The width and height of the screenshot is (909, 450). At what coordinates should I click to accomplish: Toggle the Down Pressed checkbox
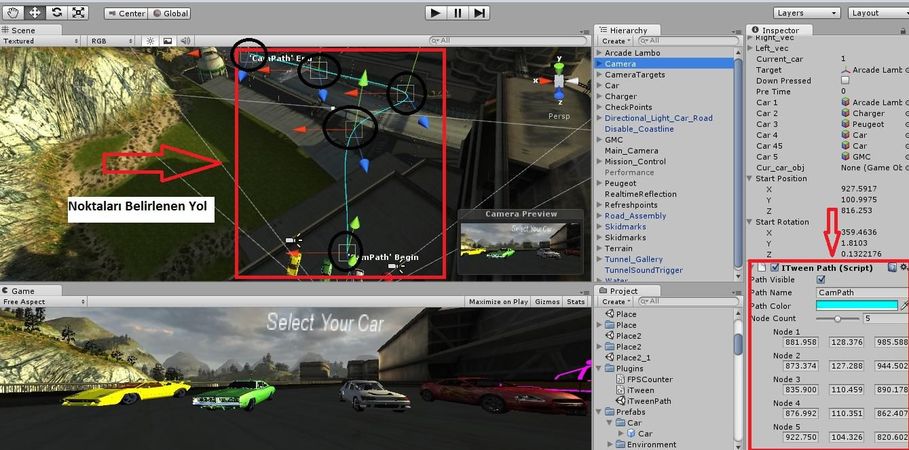click(x=846, y=81)
